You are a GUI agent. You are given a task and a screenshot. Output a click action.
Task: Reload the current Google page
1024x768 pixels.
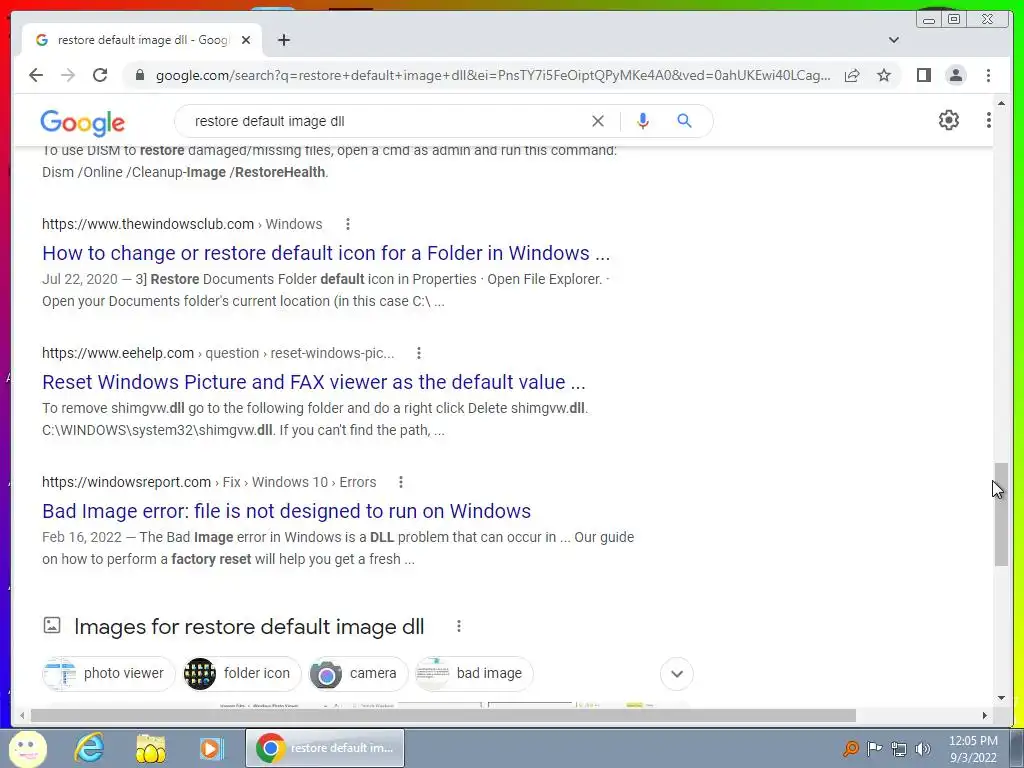pyautogui.click(x=100, y=75)
